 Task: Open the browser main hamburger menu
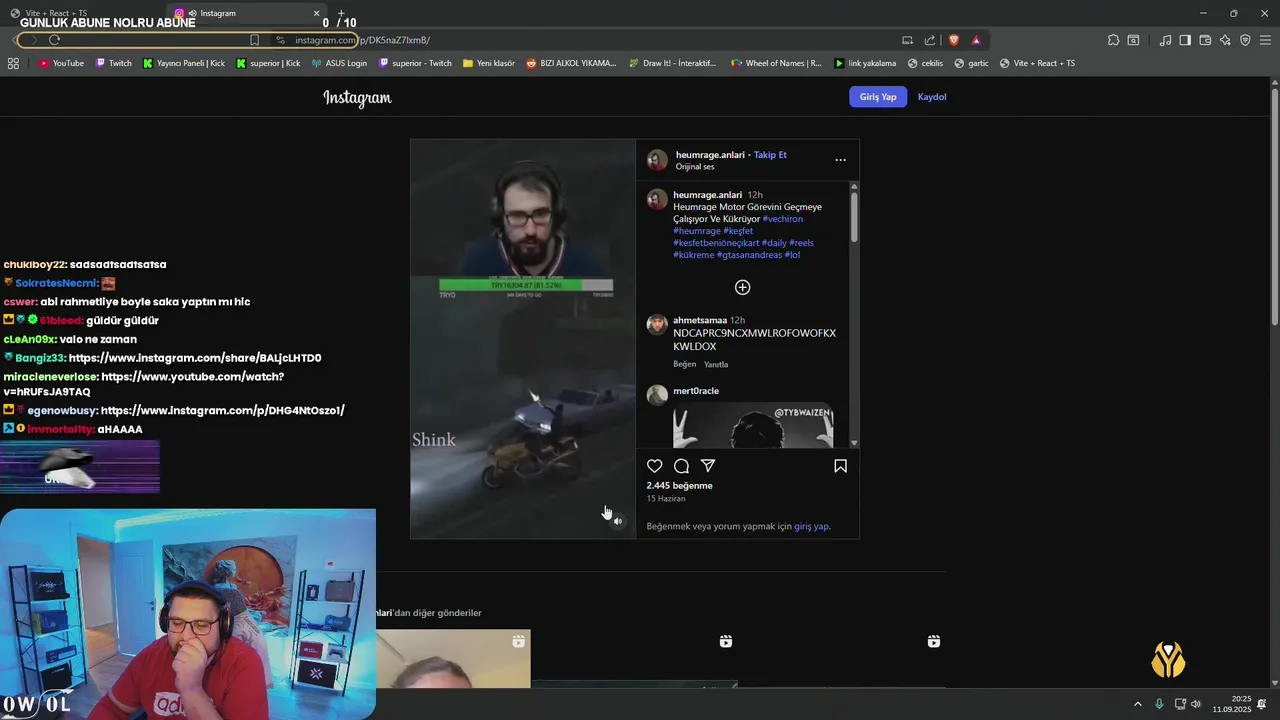1266,40
